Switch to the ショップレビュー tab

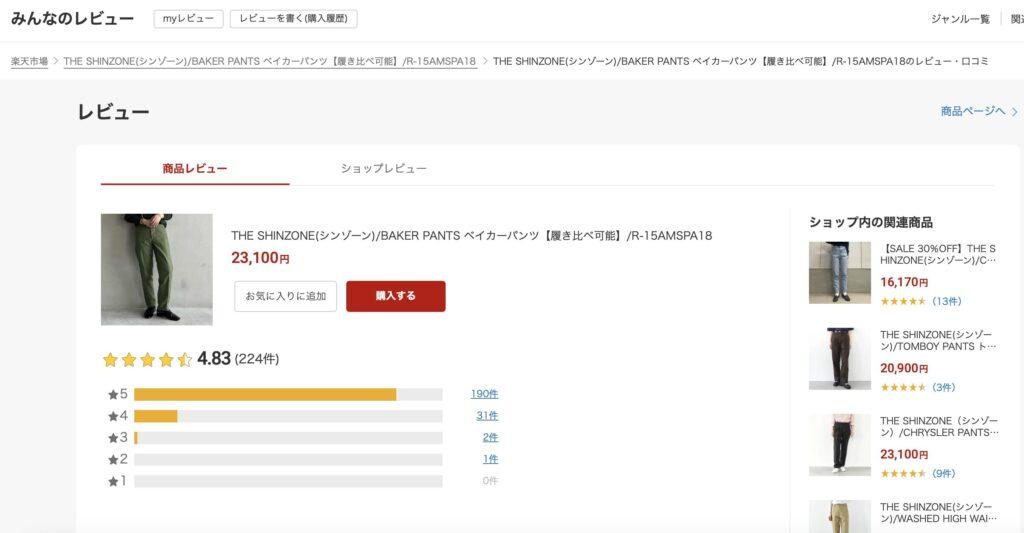[384, 168]
